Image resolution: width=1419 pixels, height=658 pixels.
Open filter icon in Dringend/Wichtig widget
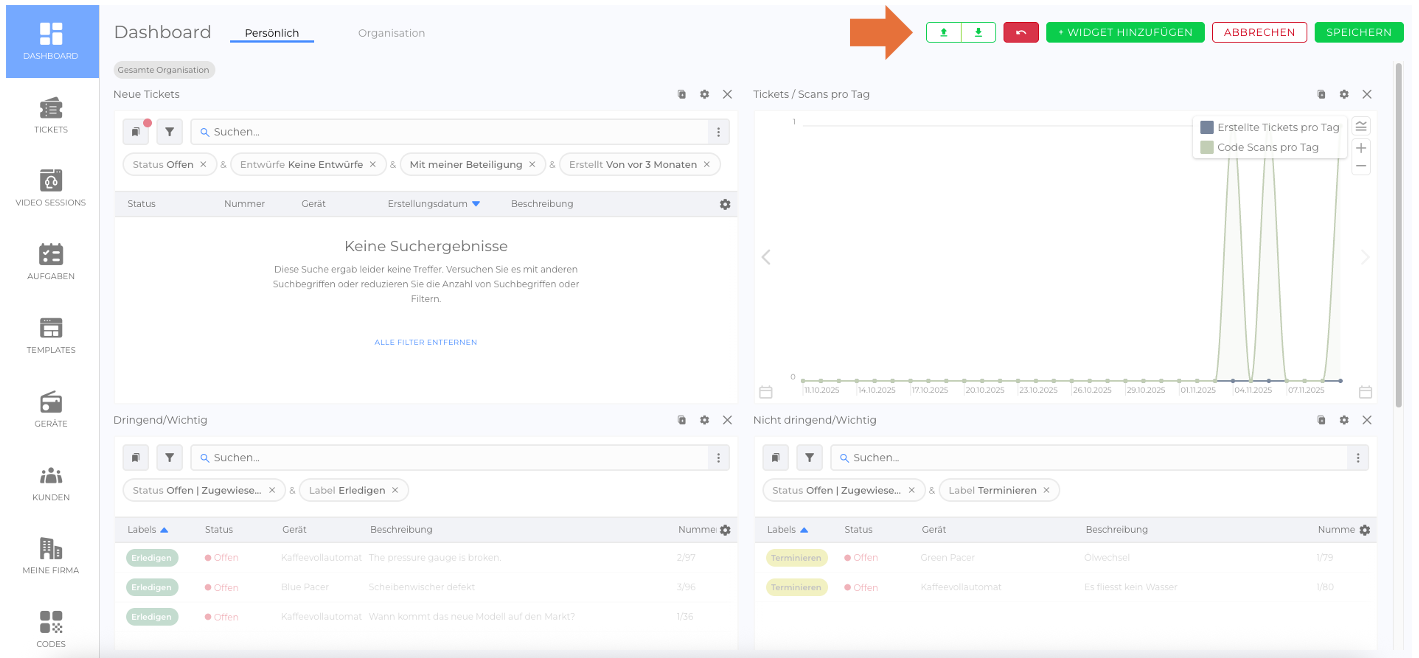tap(169, 458)
